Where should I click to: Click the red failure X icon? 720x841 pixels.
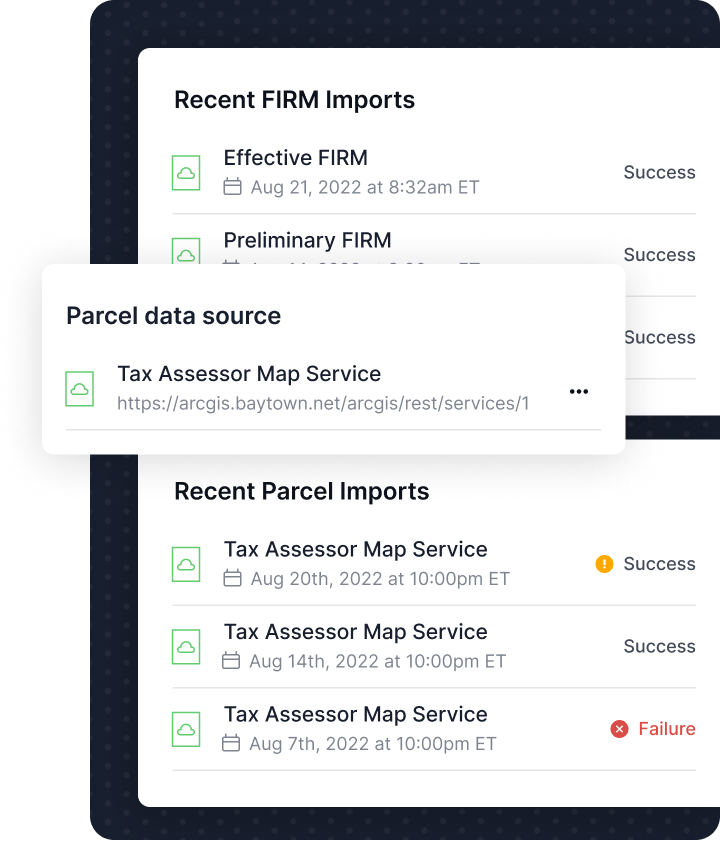tap(619, 729)
